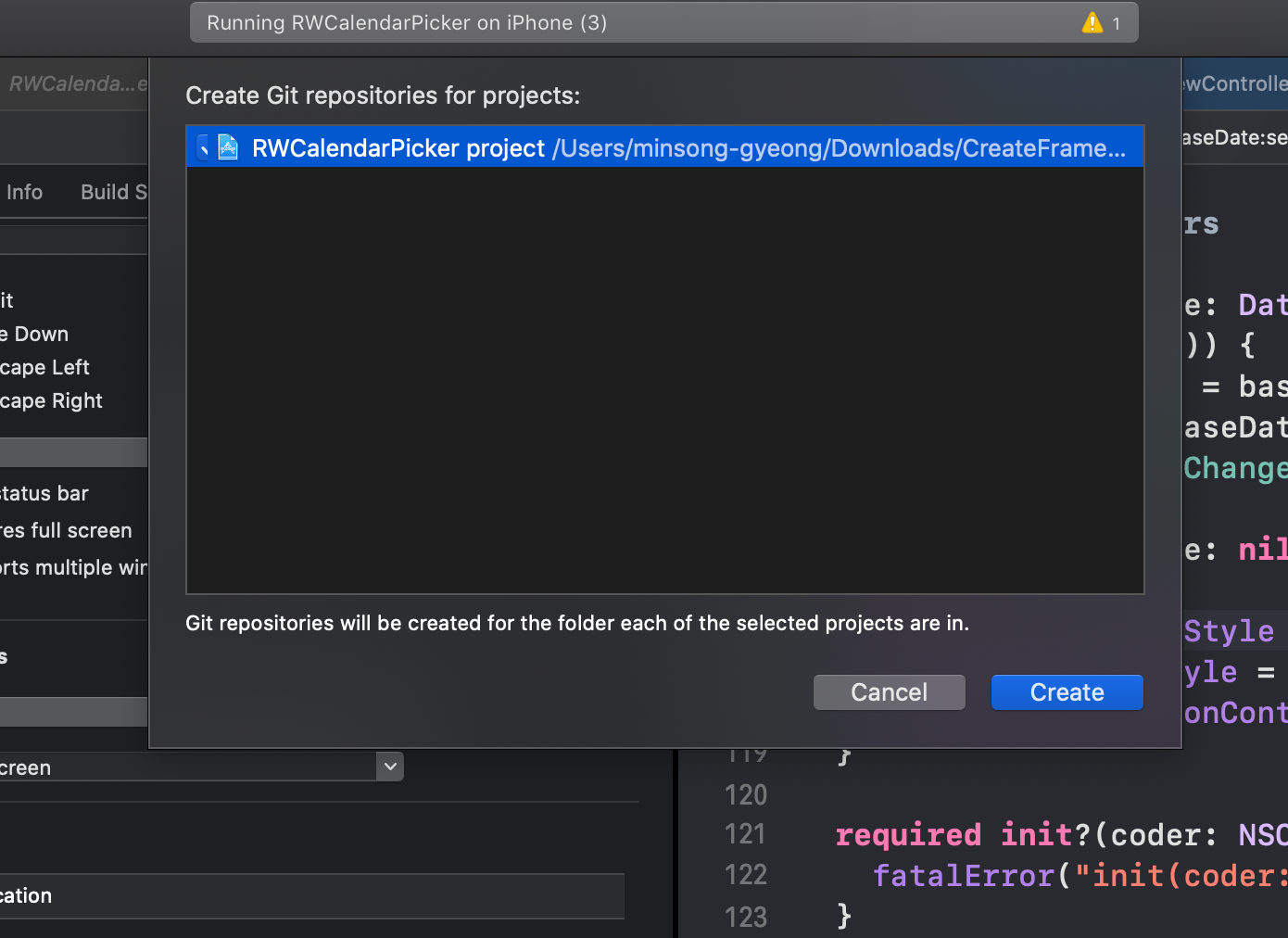This screenshot has height=938, width=1288.
Task: Click the Cancel button
Action: [889, 692]
